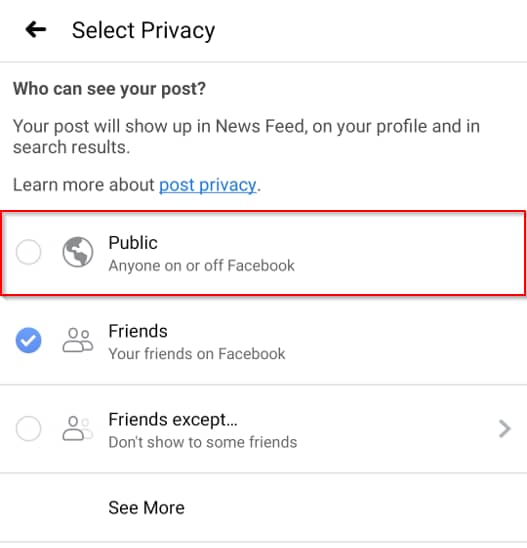Choose the Friends except… option label
The image size is (527, 548).
173,420
